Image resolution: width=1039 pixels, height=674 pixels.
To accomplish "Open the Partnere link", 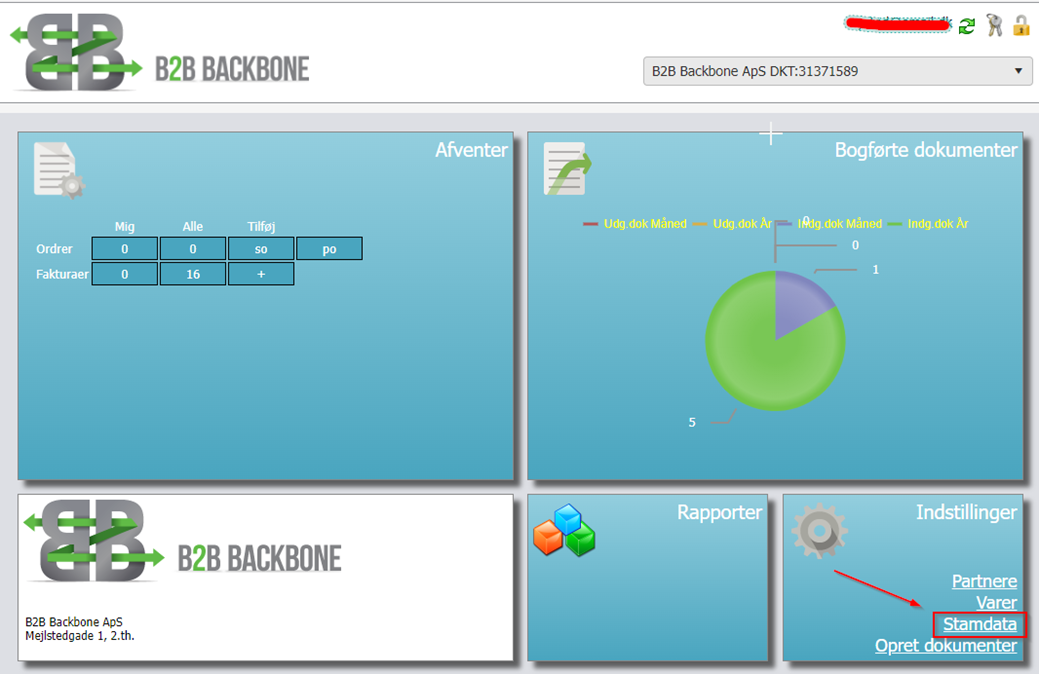I will point(984,581).
